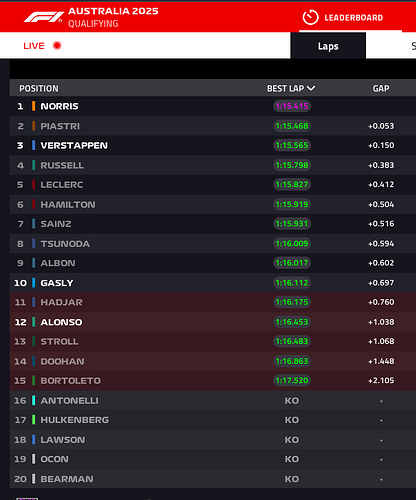Viewport: 416px width, 500px height.
Task: Sort by Best Lap chevron
Action: click(x=311, y=88)
